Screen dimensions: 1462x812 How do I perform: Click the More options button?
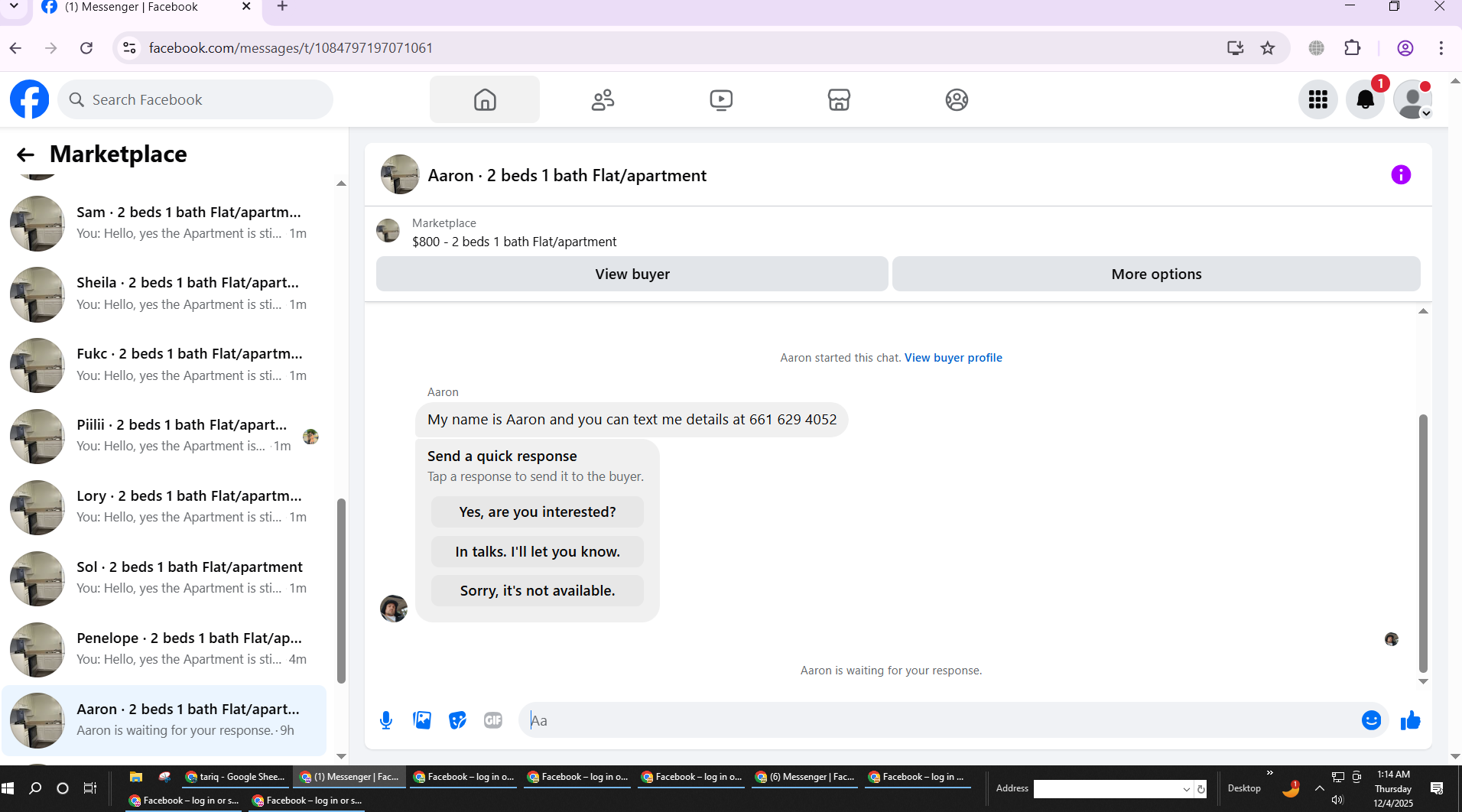coord(1156,274)
